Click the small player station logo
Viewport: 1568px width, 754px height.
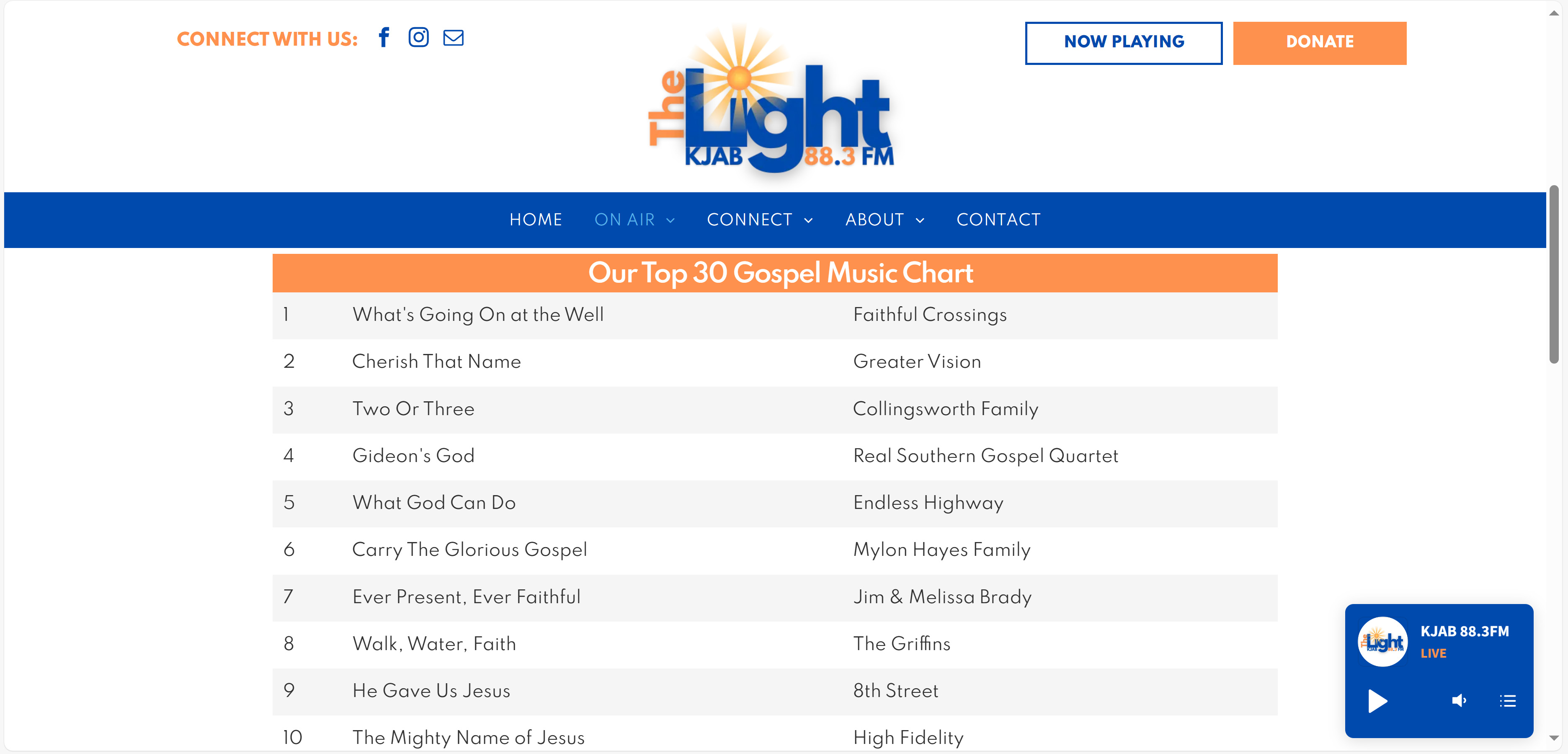tap(1382, 641)
